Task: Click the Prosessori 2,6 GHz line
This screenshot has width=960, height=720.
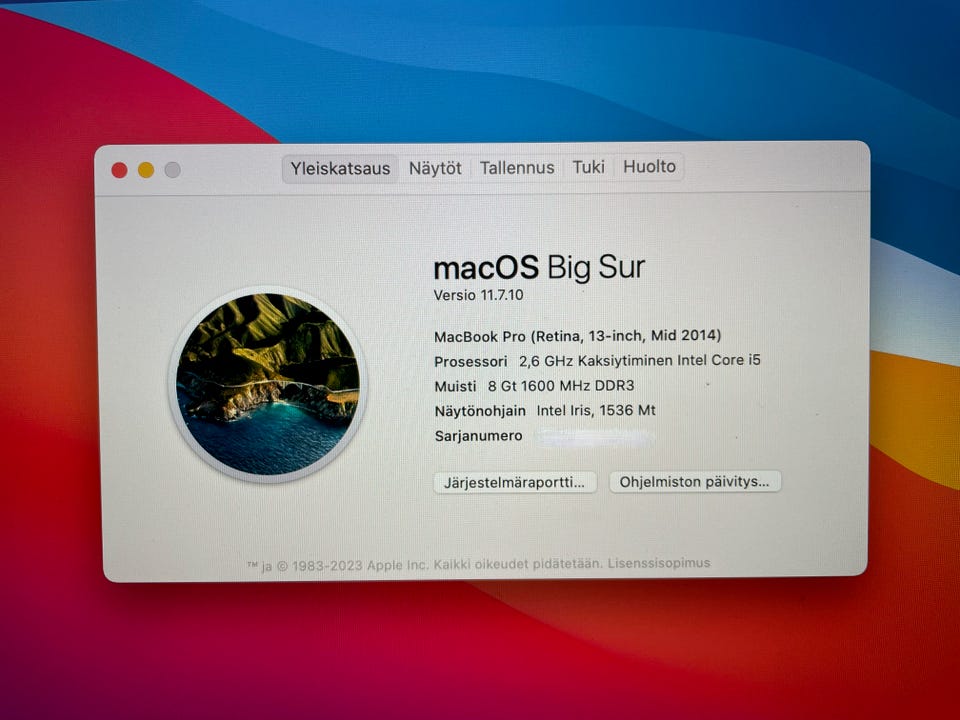Action: pyautogui.click(x=597, y=361)
